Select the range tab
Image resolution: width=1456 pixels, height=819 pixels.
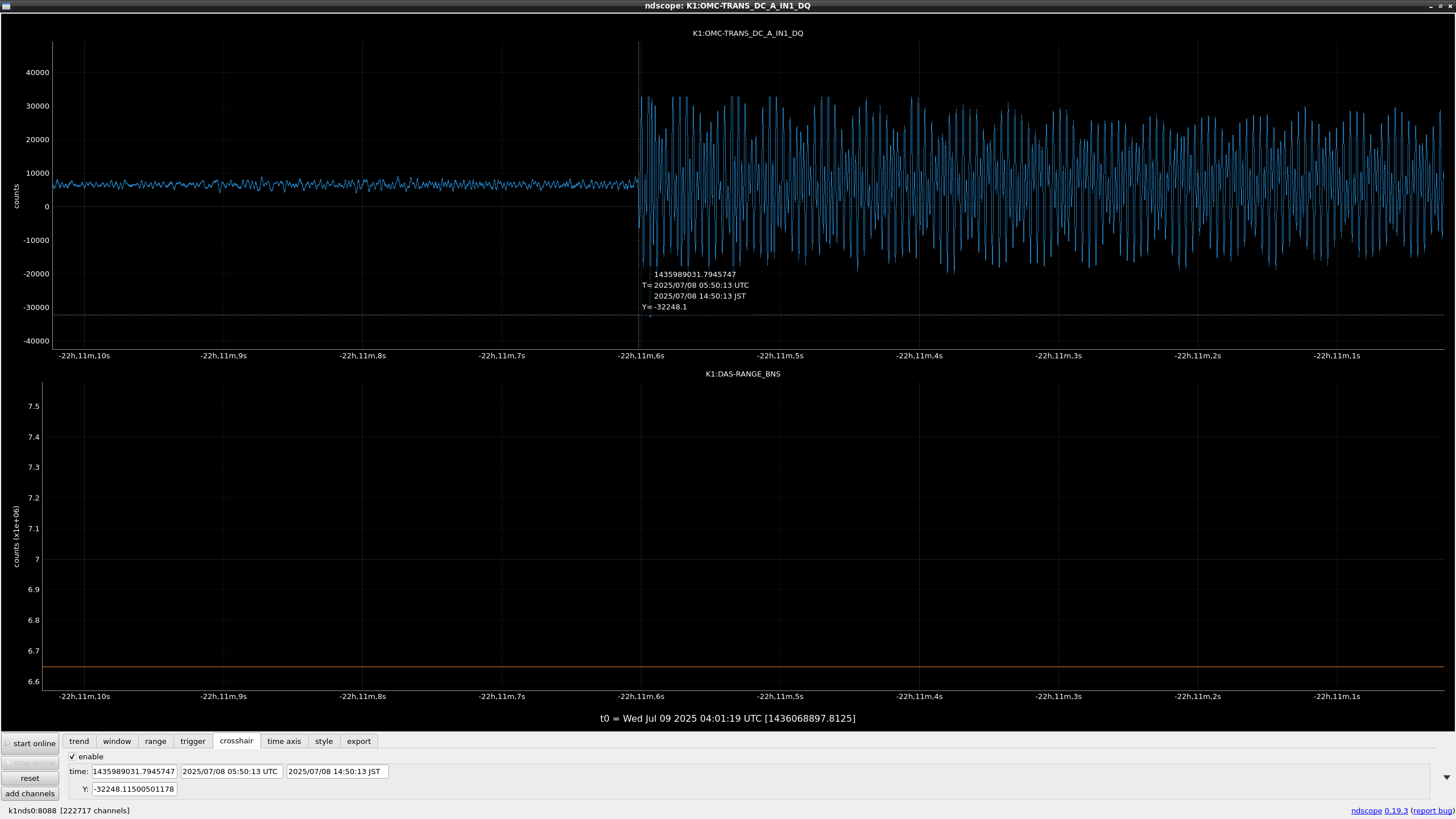click(156, 741)
